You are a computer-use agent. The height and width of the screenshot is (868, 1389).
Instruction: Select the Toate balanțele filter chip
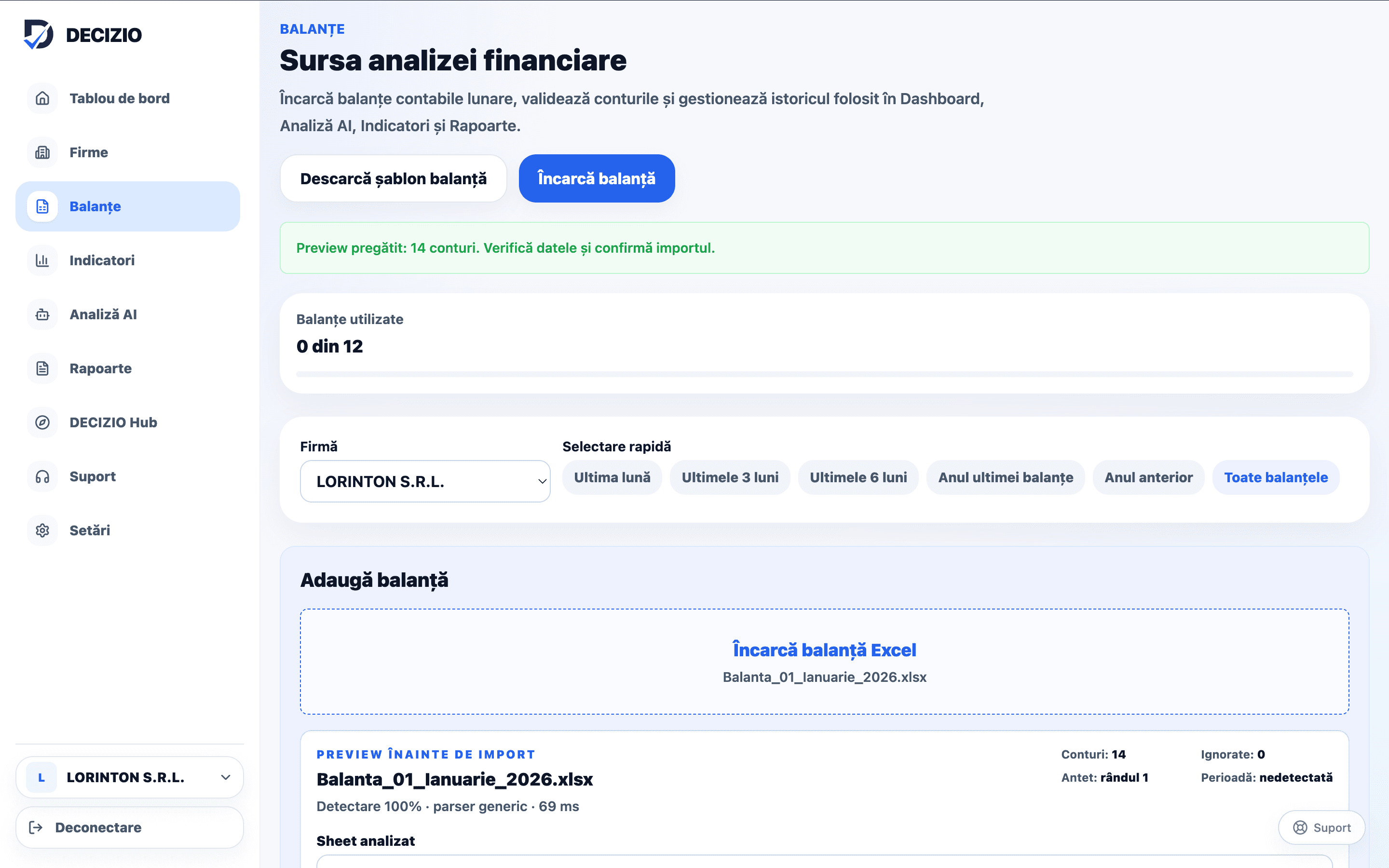coord(1275,477)
